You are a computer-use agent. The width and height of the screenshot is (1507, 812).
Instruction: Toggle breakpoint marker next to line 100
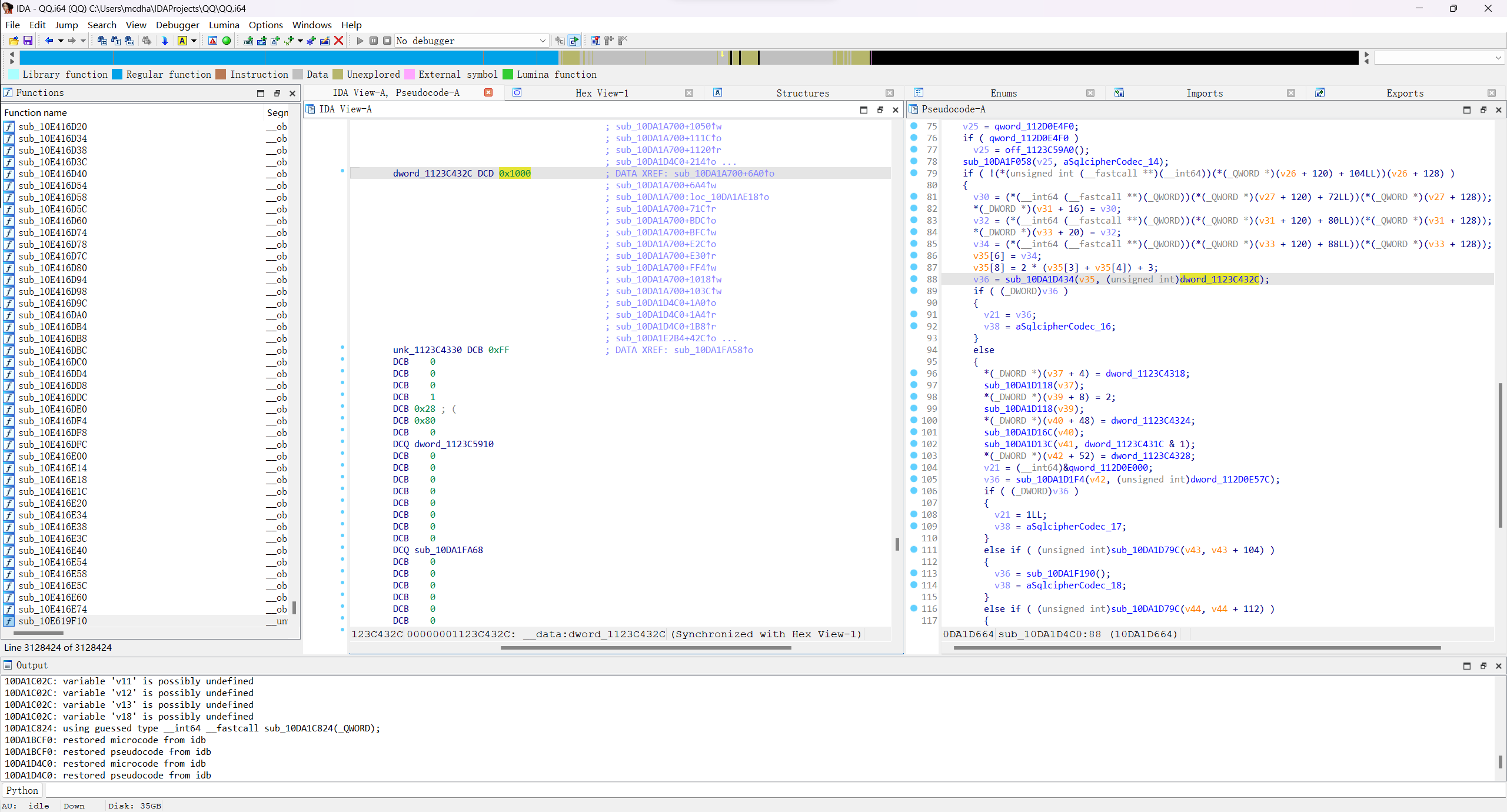(x=913, y=421)
